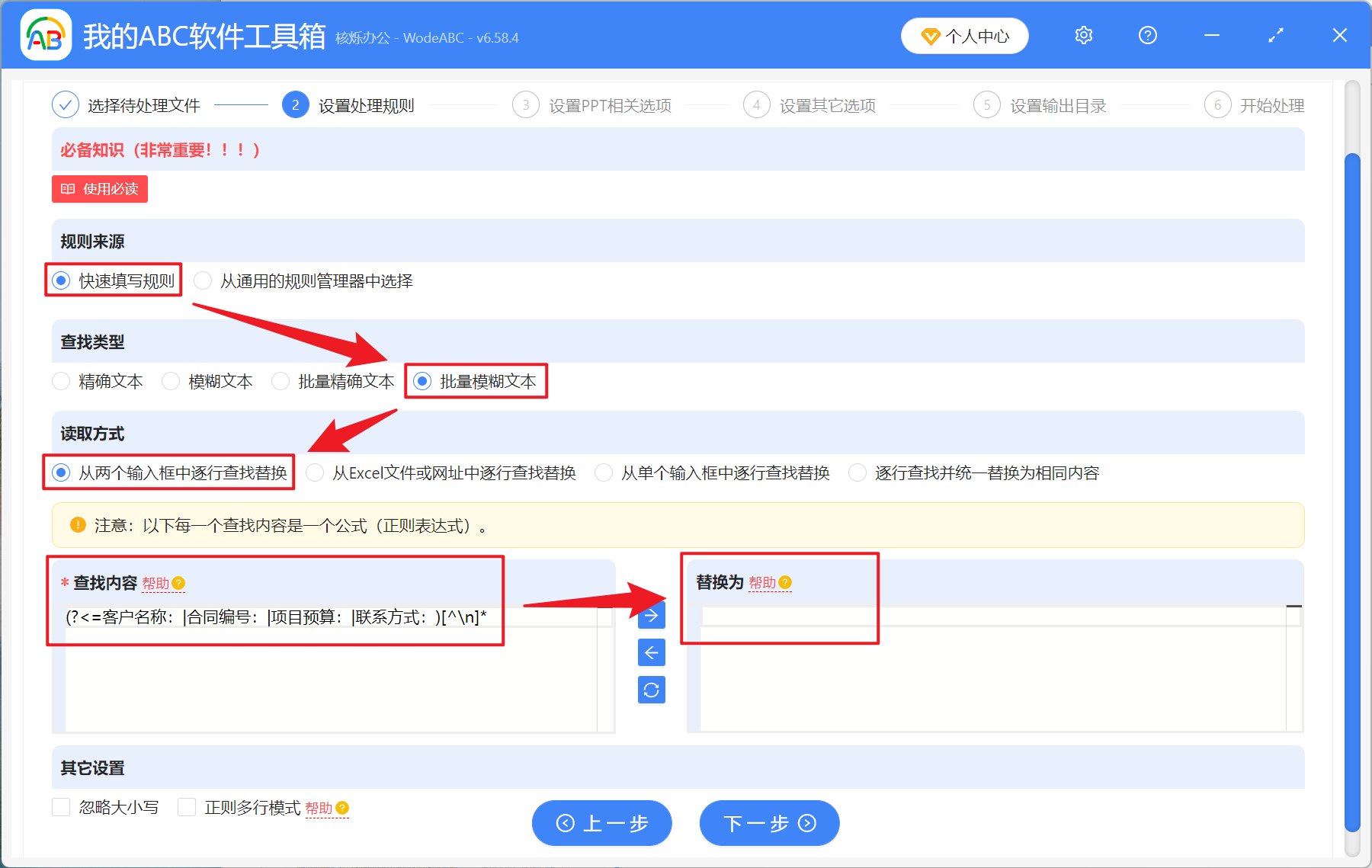This screenshot has height=868, width=1372.
Task: Click the swap/refresh icon between input panels
Action: (651, 690)
